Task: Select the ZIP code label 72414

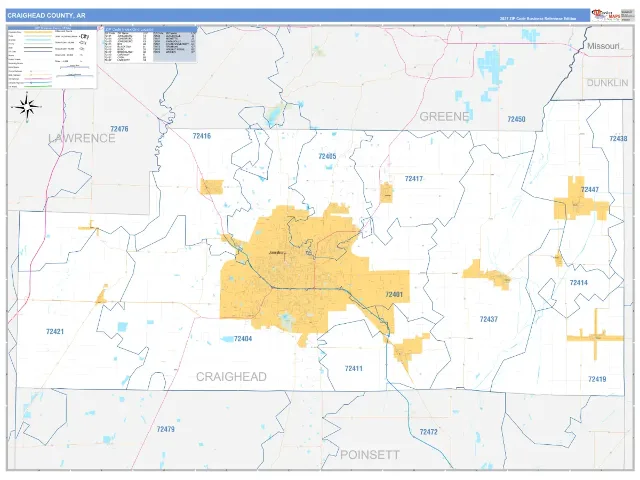Action: point(578,282)
